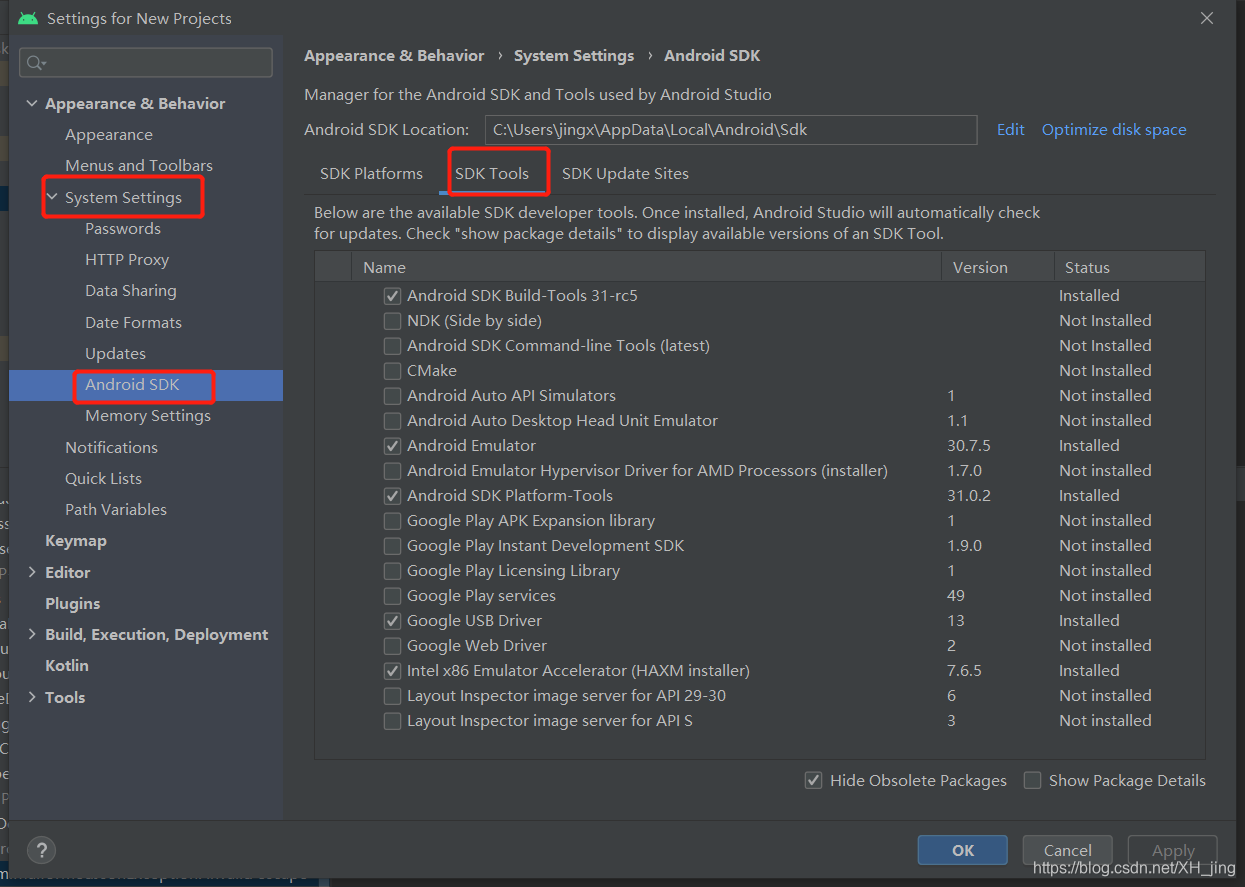The width and height of the screenshot is (1245, 887).
Task: Select Plugins in settings tree
Action: pos(72,604)
